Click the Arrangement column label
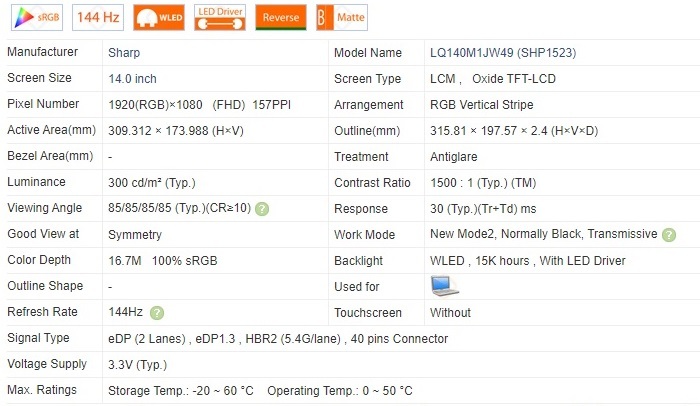 click(369, 105)
